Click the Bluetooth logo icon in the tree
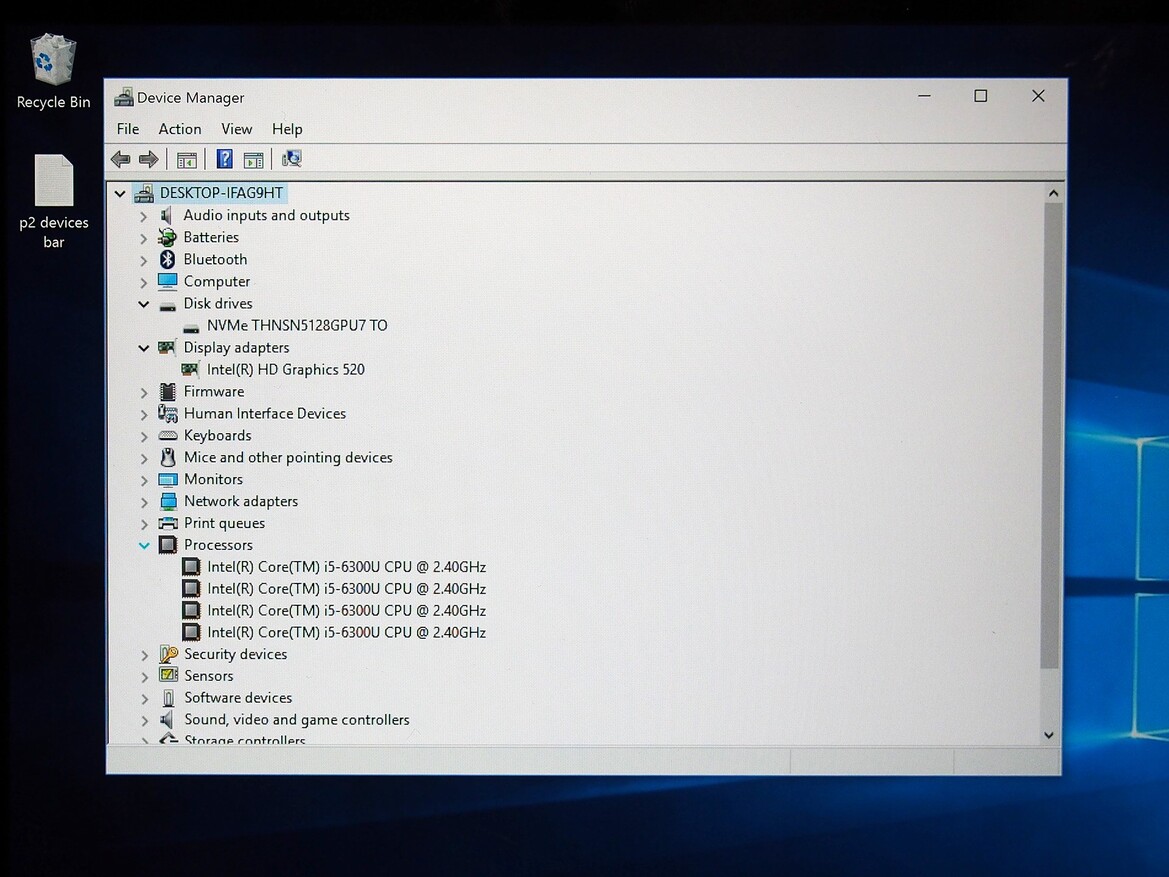This screenshot has height=877, width=1169. tap(167, 259)
